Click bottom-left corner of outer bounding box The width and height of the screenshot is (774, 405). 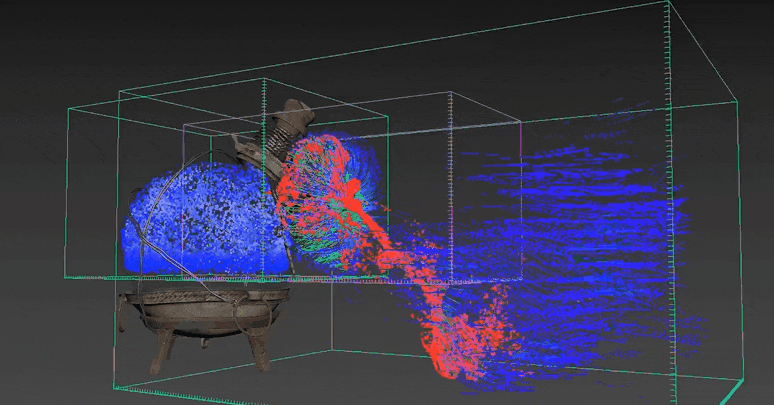coord(113,390)
